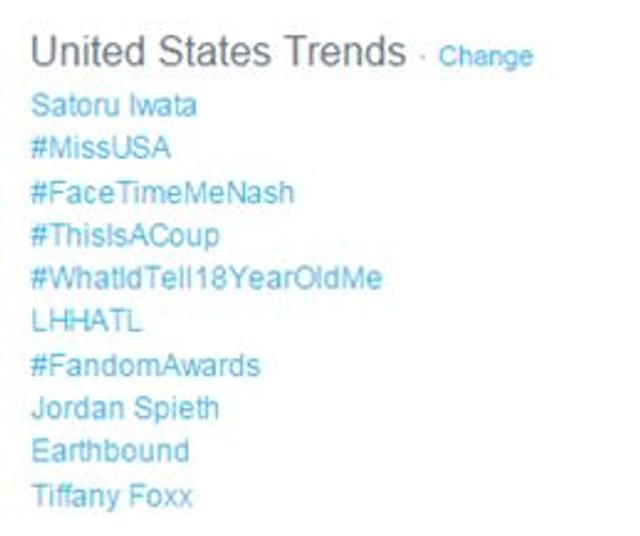View the Jordan Spieth trend

[125, 408]
